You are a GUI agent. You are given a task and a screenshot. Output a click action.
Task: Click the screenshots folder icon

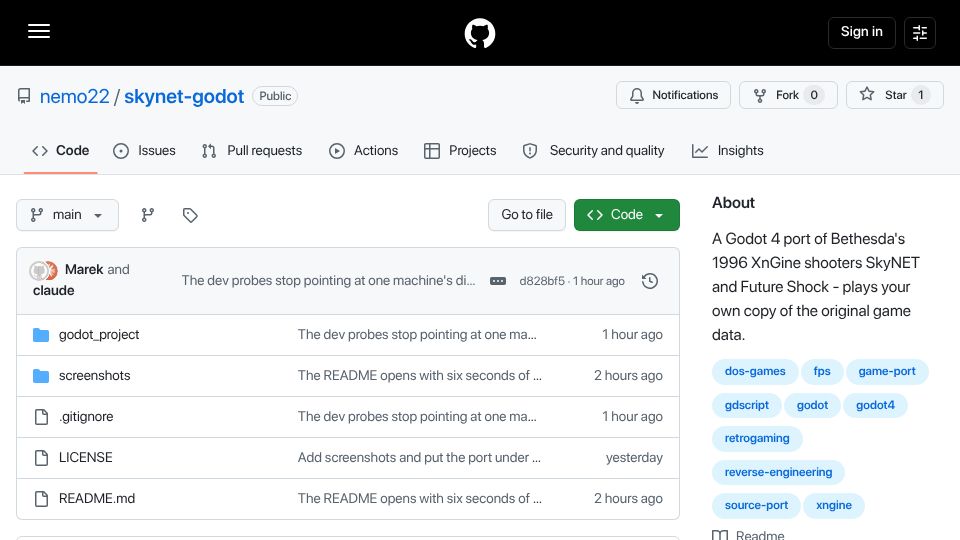click(41, 376)
